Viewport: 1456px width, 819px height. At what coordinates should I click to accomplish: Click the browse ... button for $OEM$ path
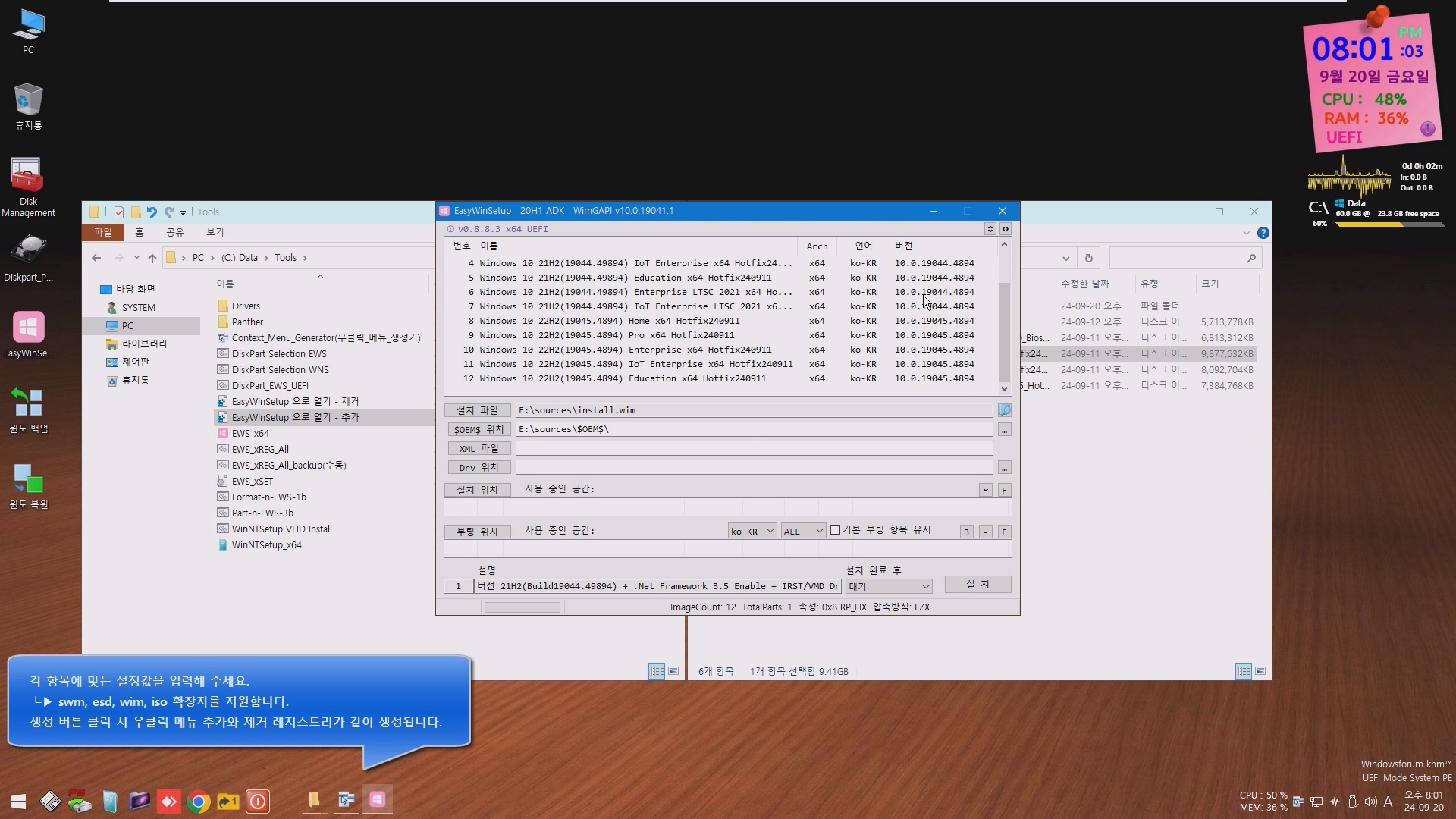1004,430
